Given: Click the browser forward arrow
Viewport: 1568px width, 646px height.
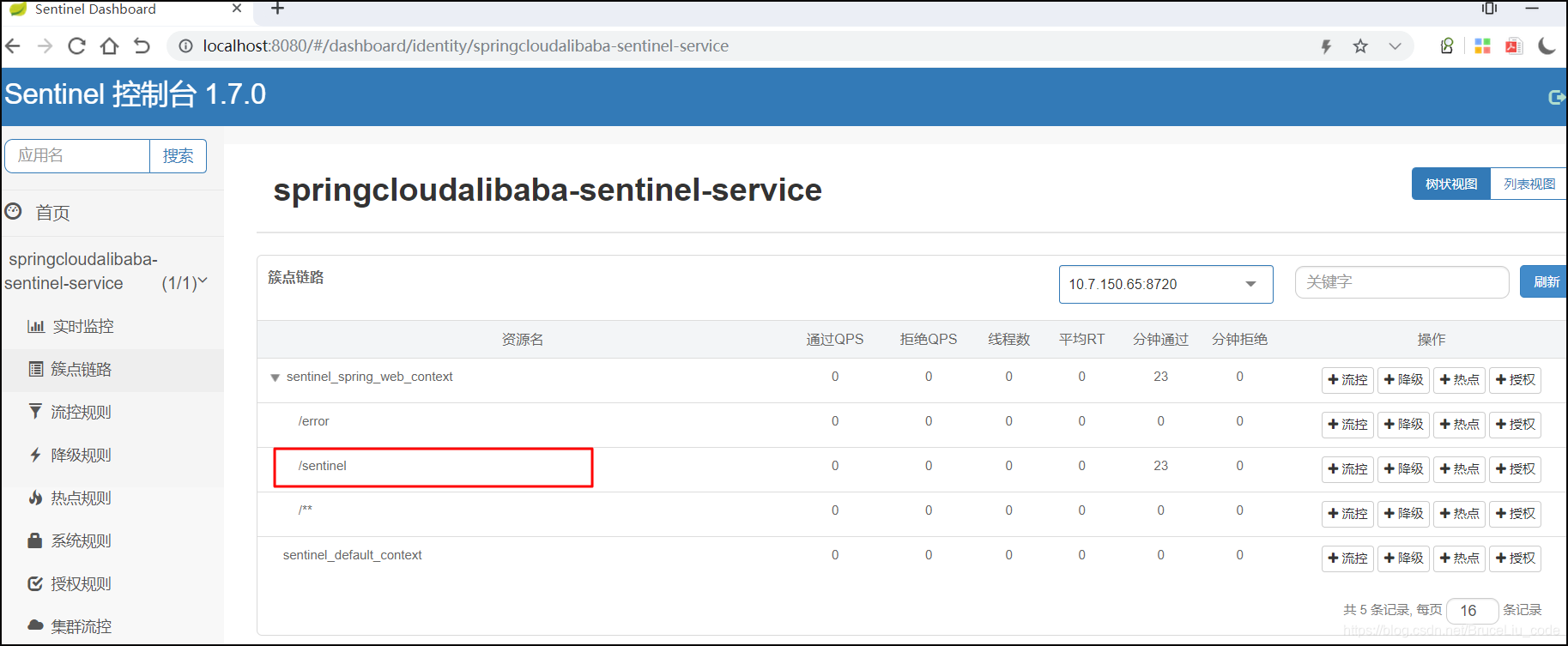Looking at the screenshot, I should pyautogui.click(x=45, y=46).
